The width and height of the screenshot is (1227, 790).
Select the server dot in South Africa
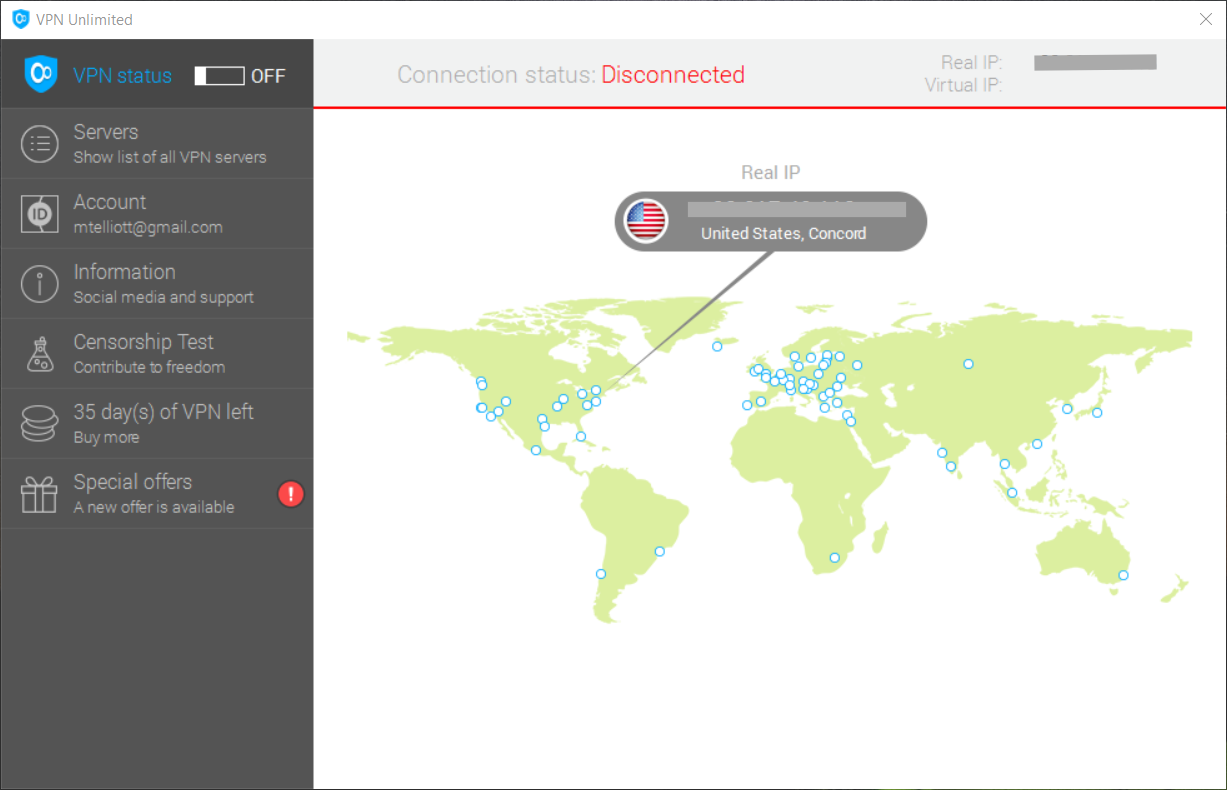(833, 557)
